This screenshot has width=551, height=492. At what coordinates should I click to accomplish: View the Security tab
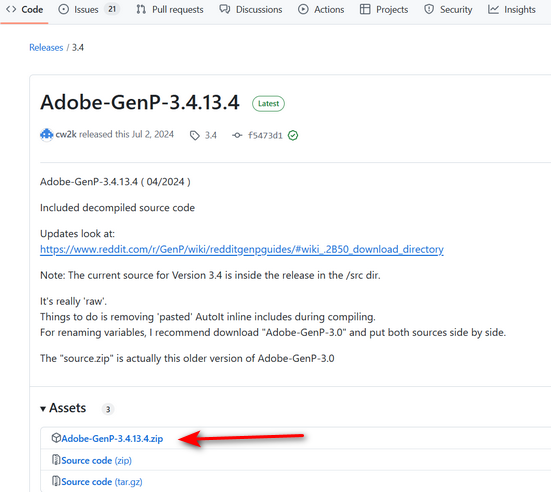tap(448, 9)
